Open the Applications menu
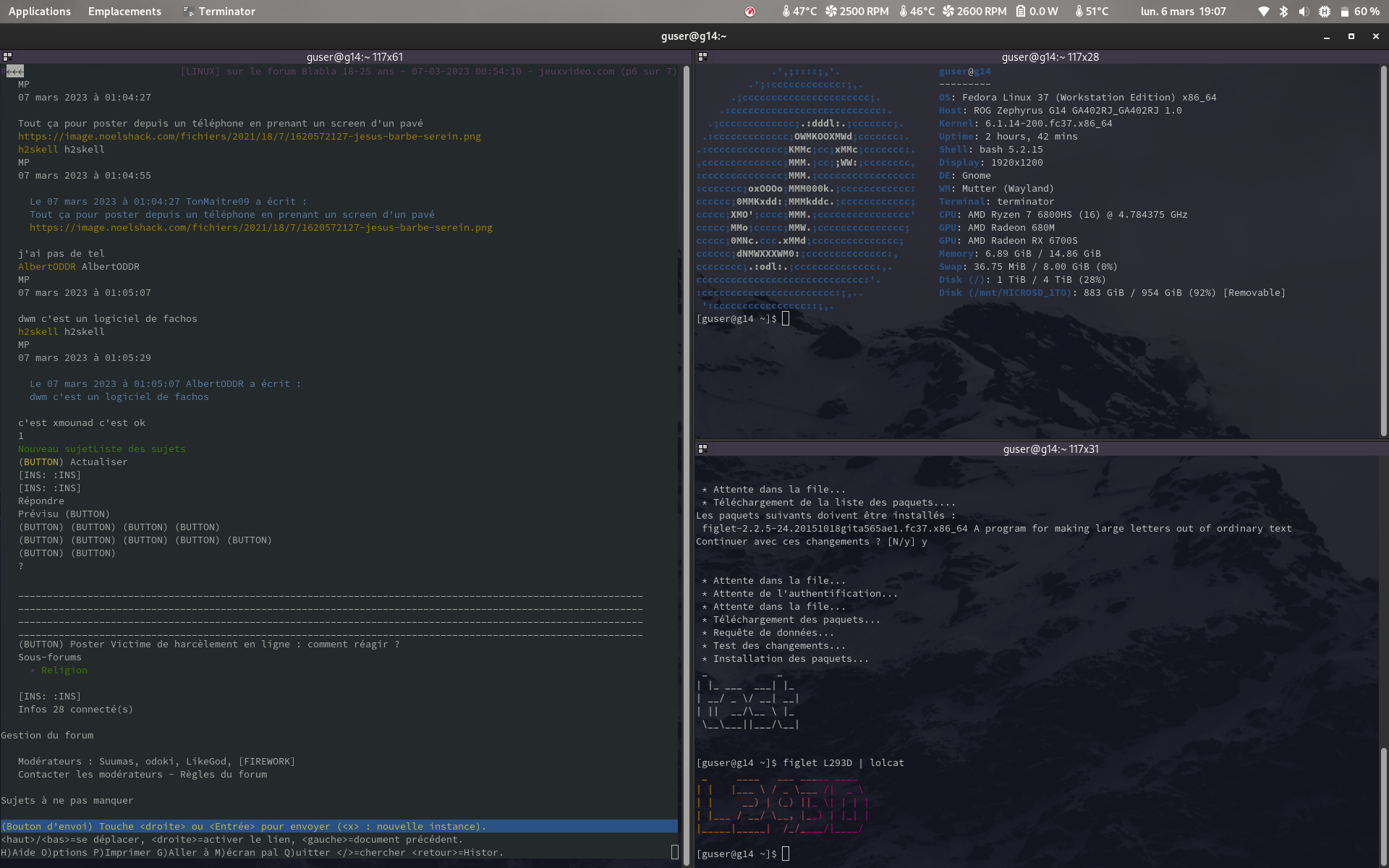This screenshot has height=868, width=1389. coord(40,12)
